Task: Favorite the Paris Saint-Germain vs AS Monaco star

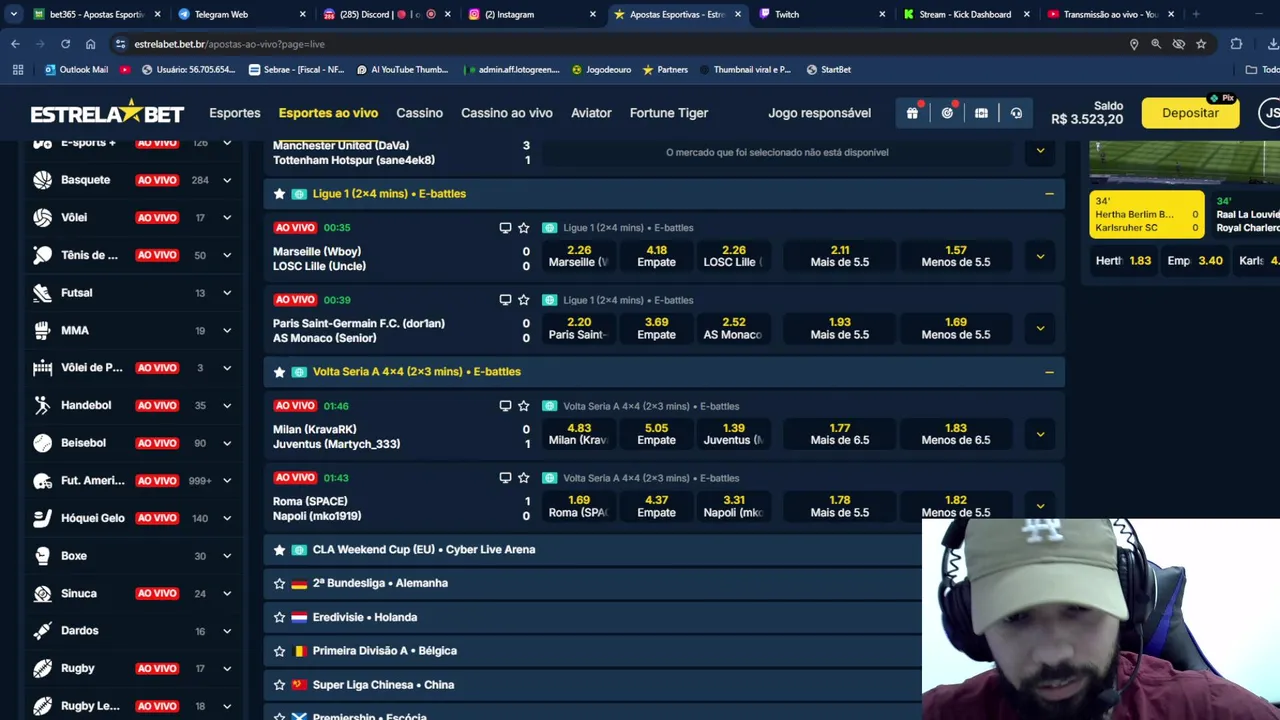Action: [x=523, y=300]
